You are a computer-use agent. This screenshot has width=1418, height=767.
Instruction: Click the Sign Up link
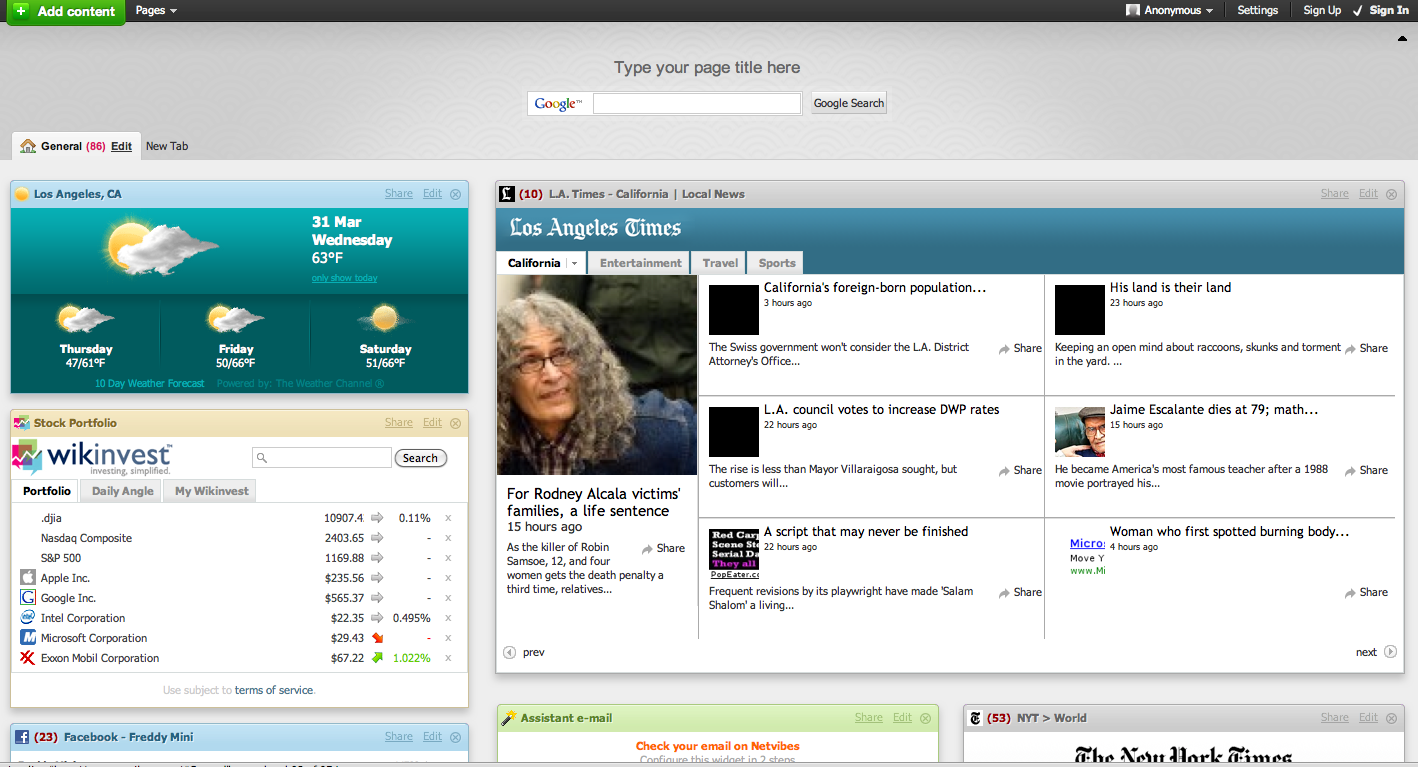click(x=1322, y=11)
